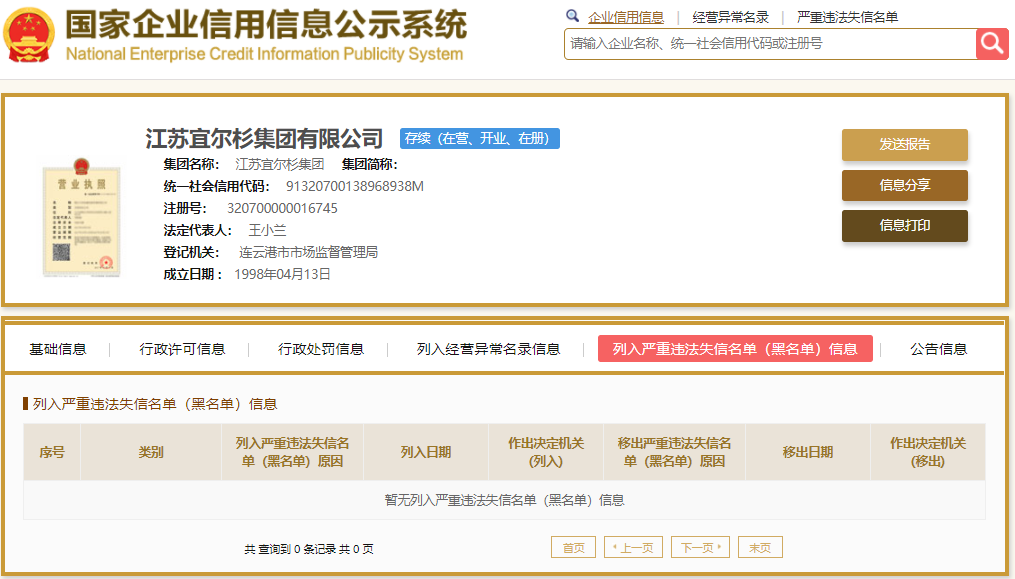
Task: Click the 存续（在营、开业、在册）status badge
Action: (480, 139)
